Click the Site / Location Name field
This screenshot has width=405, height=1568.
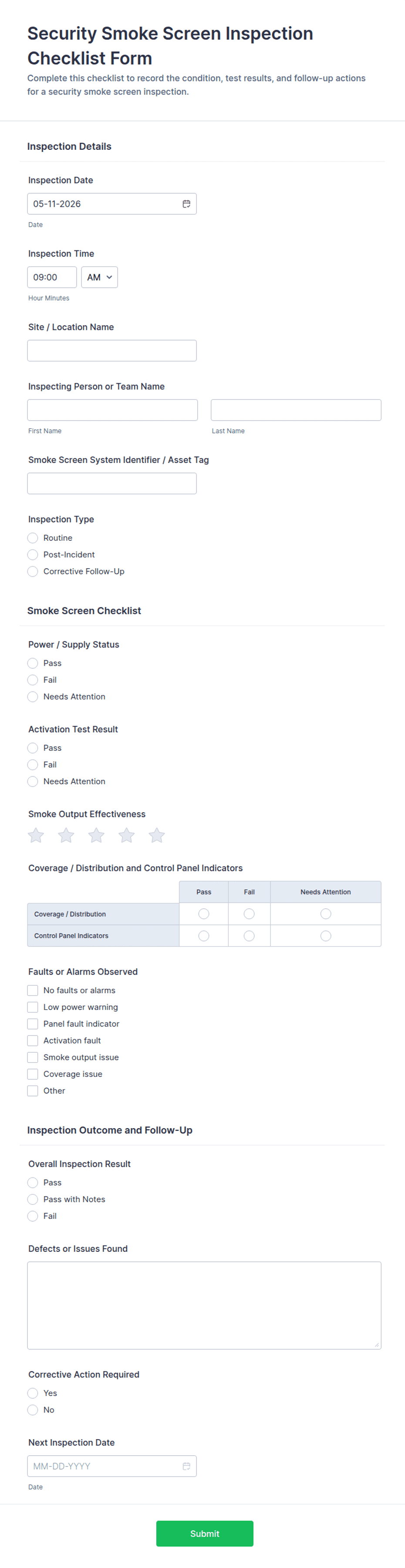(x=112, y=351)
